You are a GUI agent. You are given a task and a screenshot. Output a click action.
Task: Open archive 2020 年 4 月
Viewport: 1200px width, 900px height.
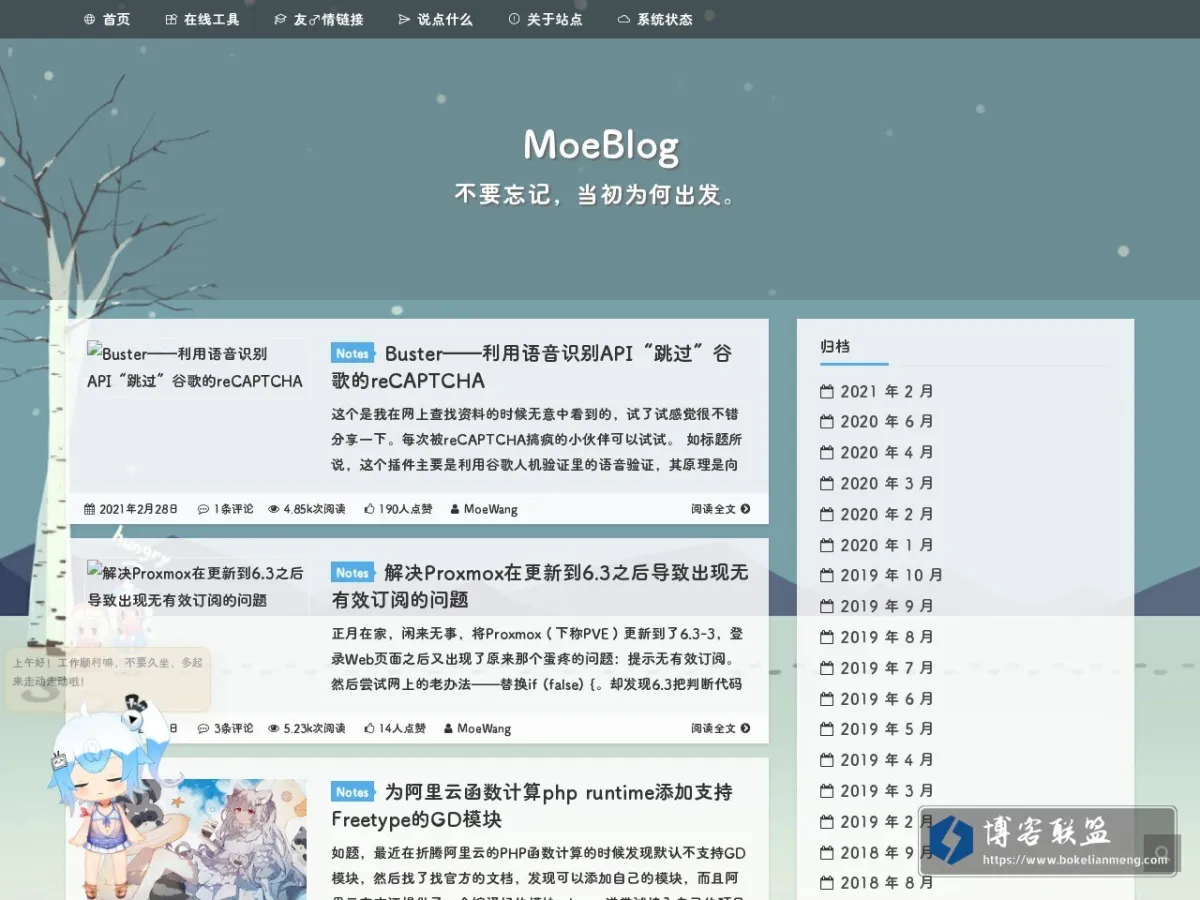click(x=877, y=453)
